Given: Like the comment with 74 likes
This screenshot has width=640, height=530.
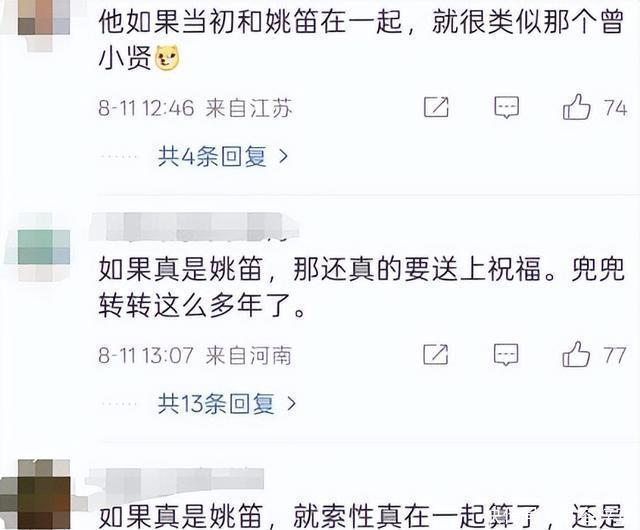Looking at the screenshot, I should coord(577,107).
